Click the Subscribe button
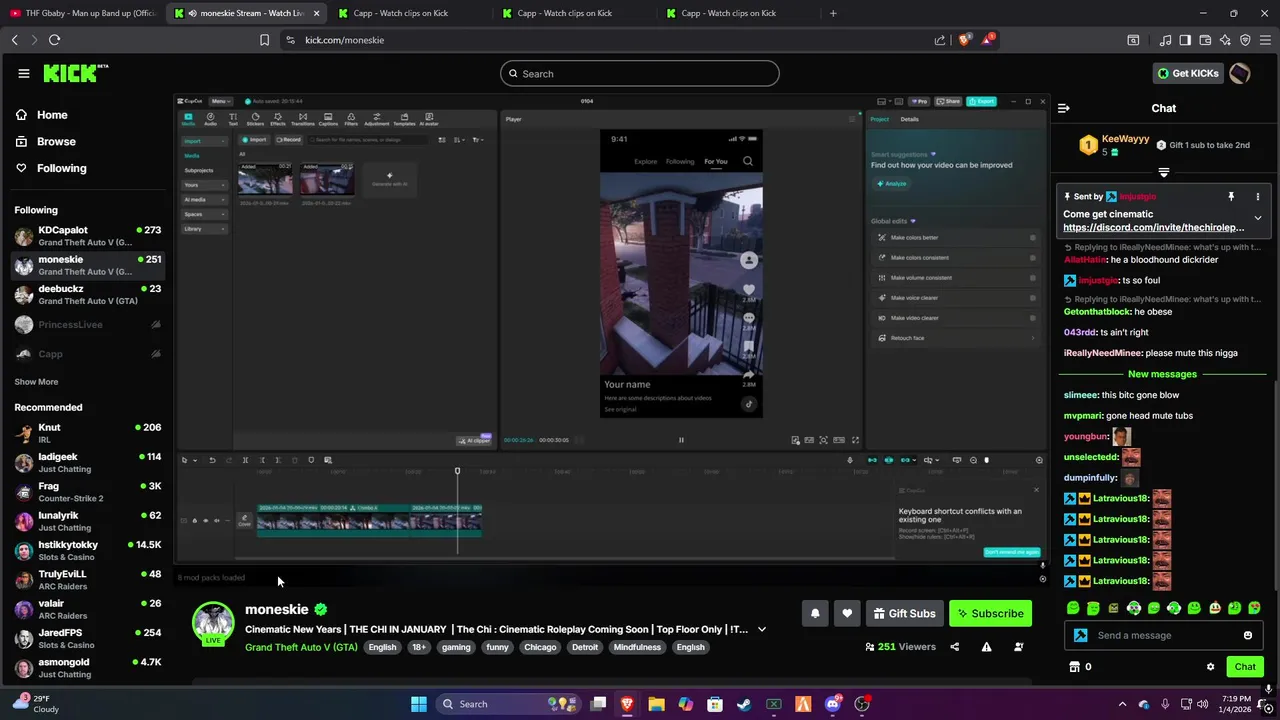Viewport: 1280px width, 720px height. point(990,613)
